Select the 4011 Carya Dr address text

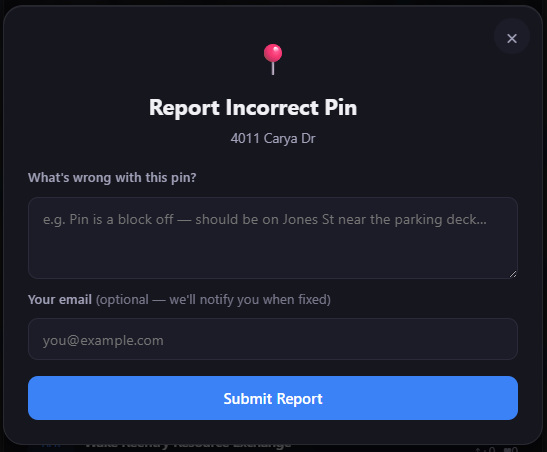click(x=273, y=138)
